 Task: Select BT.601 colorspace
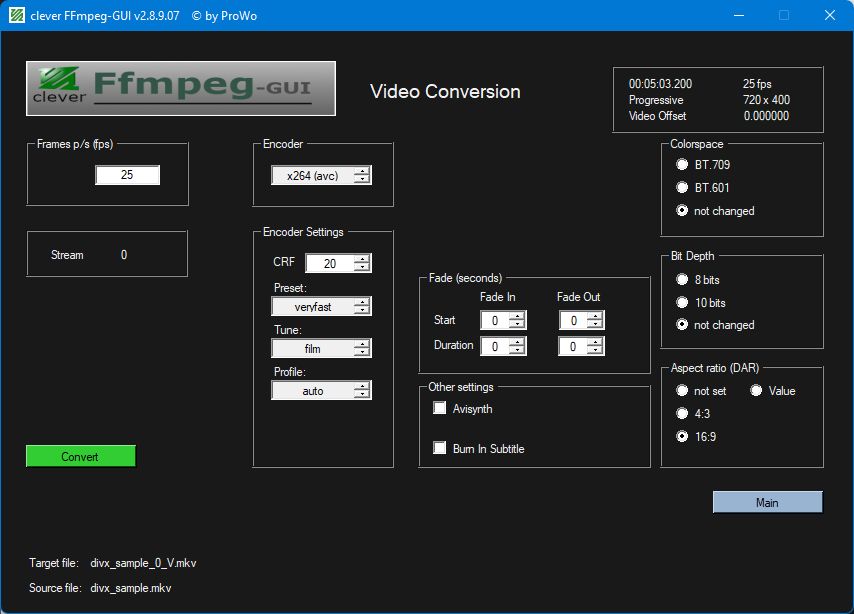tap(682, 187)
